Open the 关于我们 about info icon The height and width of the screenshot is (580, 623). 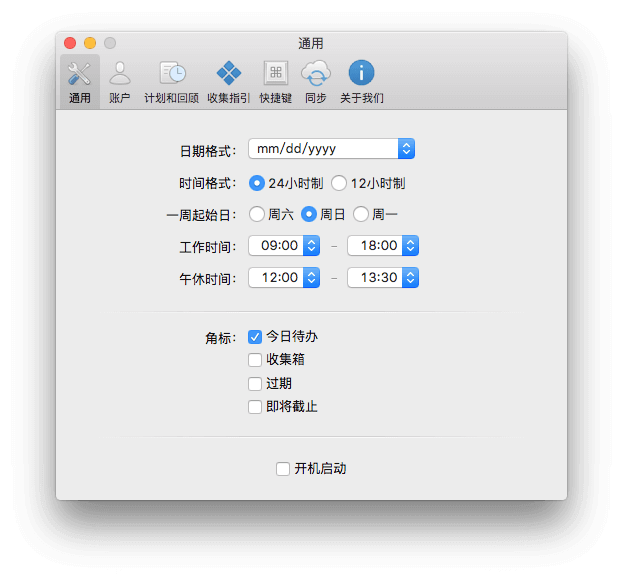pyautogui.click(x=361, y=74)
